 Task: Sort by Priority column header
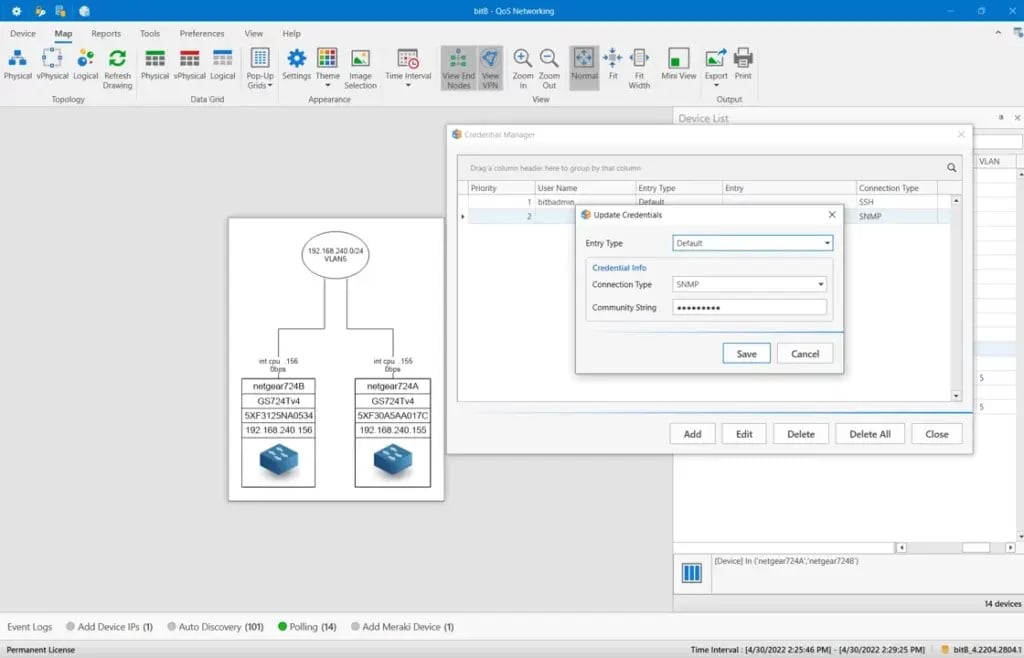point(501,188)
